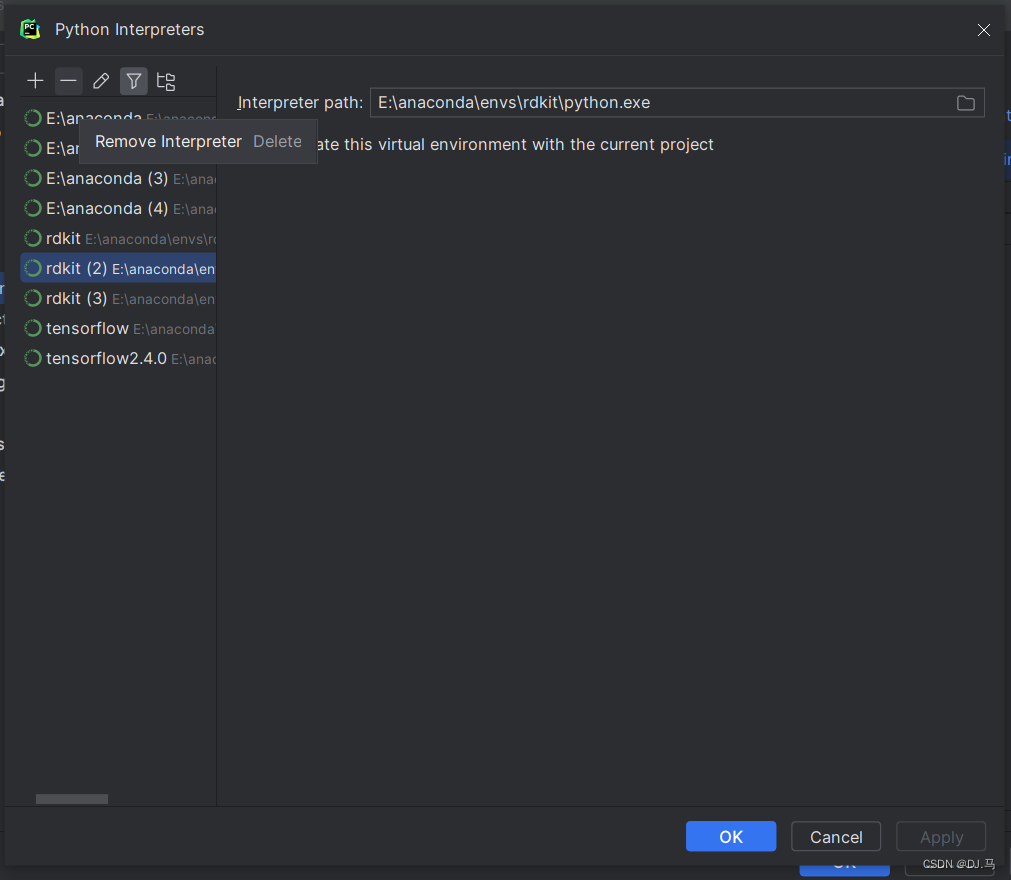The width and height of the screenshot is (1011, 880).
Task: Select the E:\anaconda (3) interpreter
Action: pyautogui.click(x=119, y=179)
